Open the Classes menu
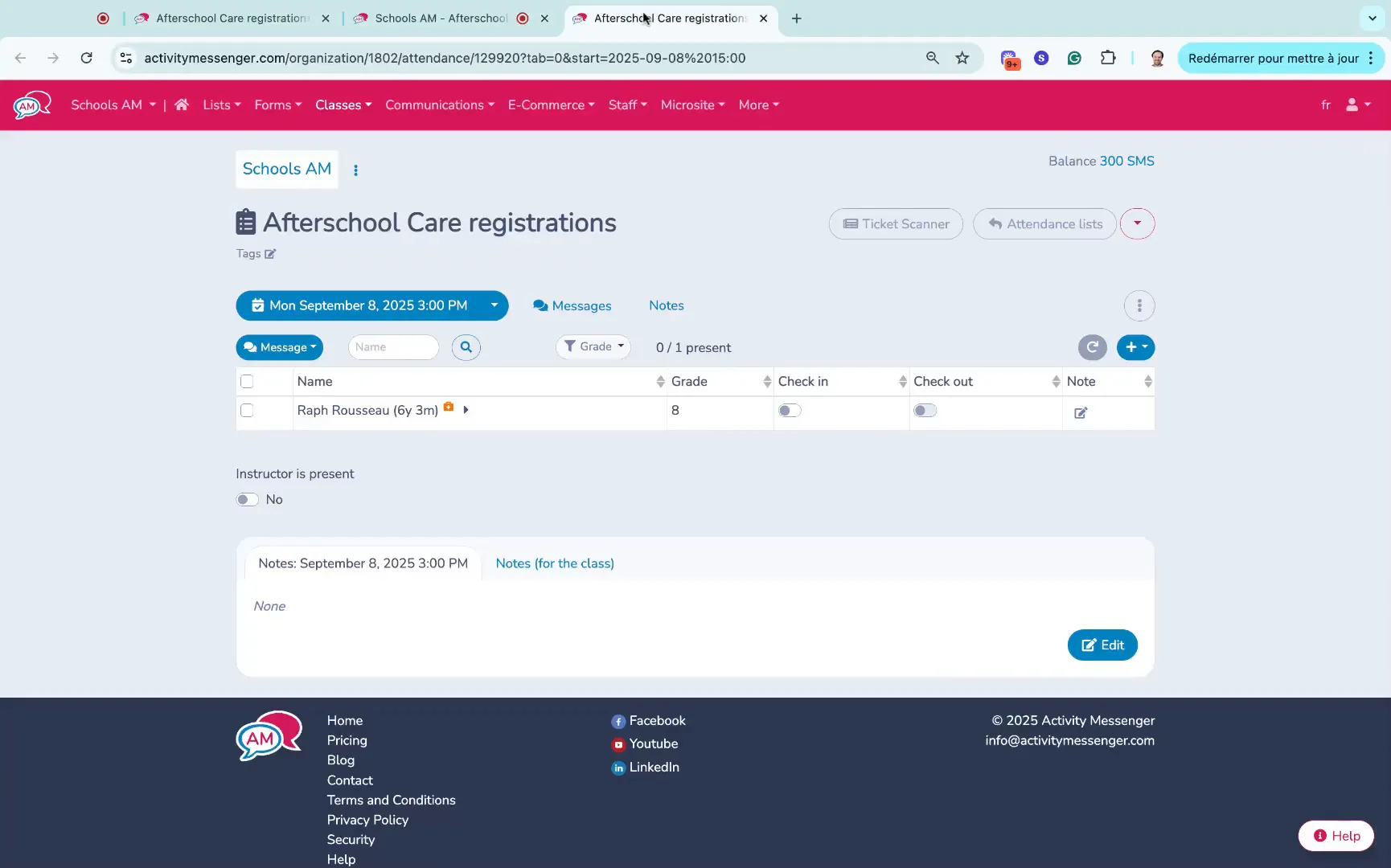Viewport: 1391px width, 868px height. point(343,104)
